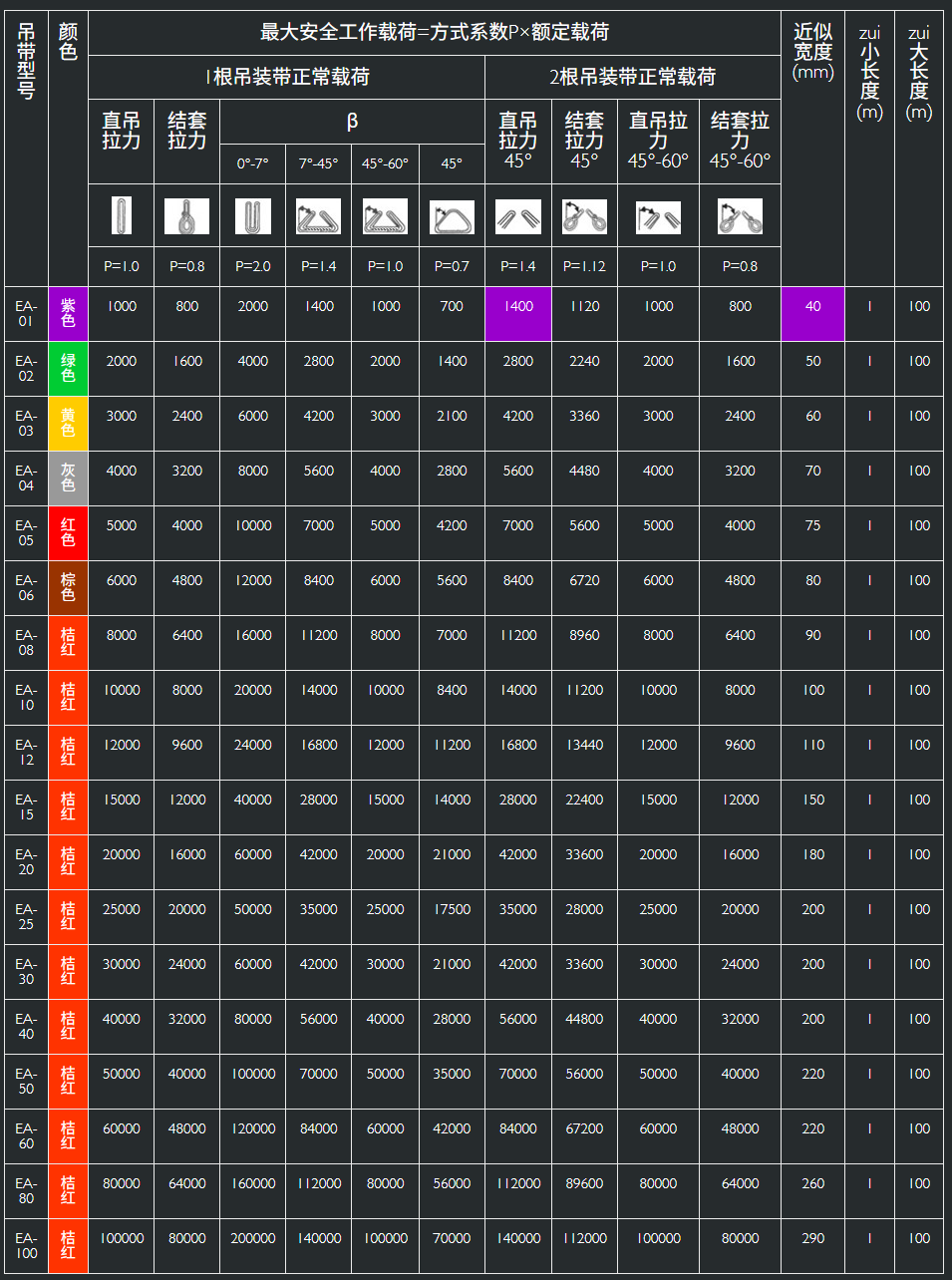Click the triangle sling icon above P=0.7
The height and width of the screenshot is (1280, 952).
452,216
